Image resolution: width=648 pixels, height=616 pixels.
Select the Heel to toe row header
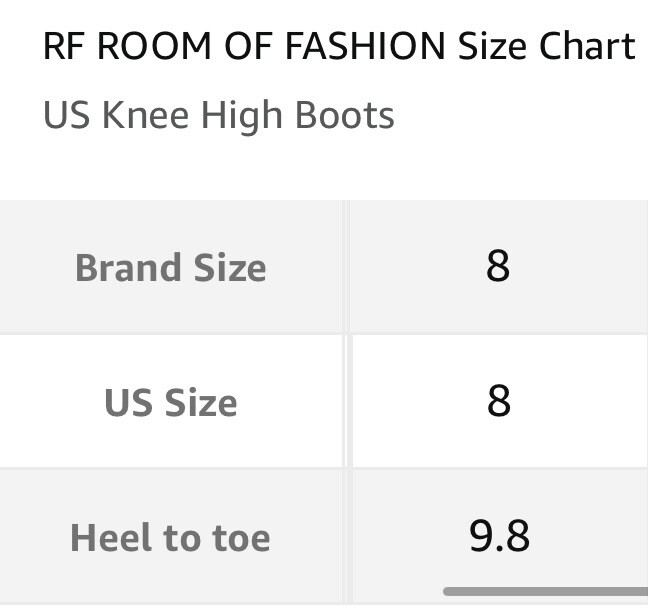click(171, 538)
